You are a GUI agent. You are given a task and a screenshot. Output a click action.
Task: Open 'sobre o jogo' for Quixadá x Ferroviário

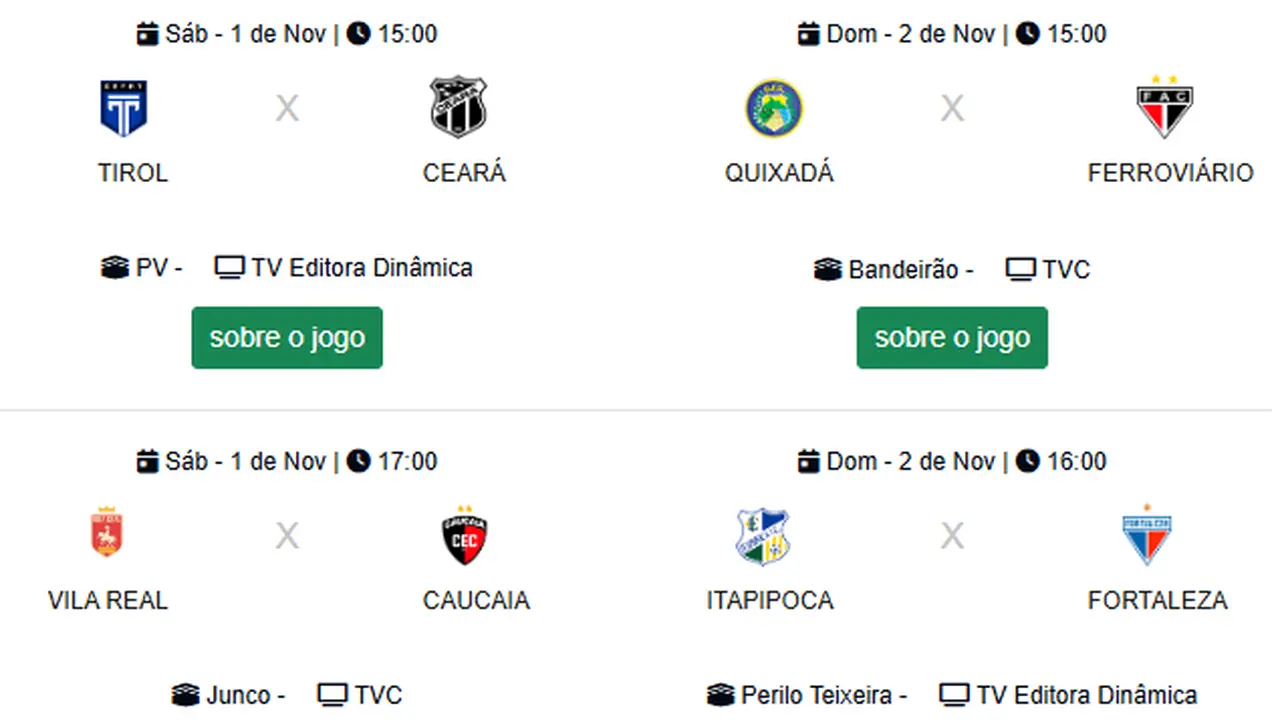point(952,338)
